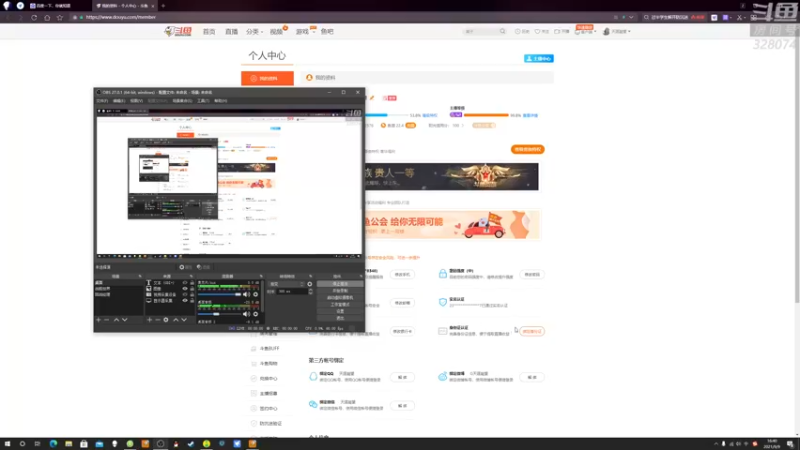This screenshot has height=450, width=800.
Task: Move selected source down in OBS
Action: tap(184, 319)
